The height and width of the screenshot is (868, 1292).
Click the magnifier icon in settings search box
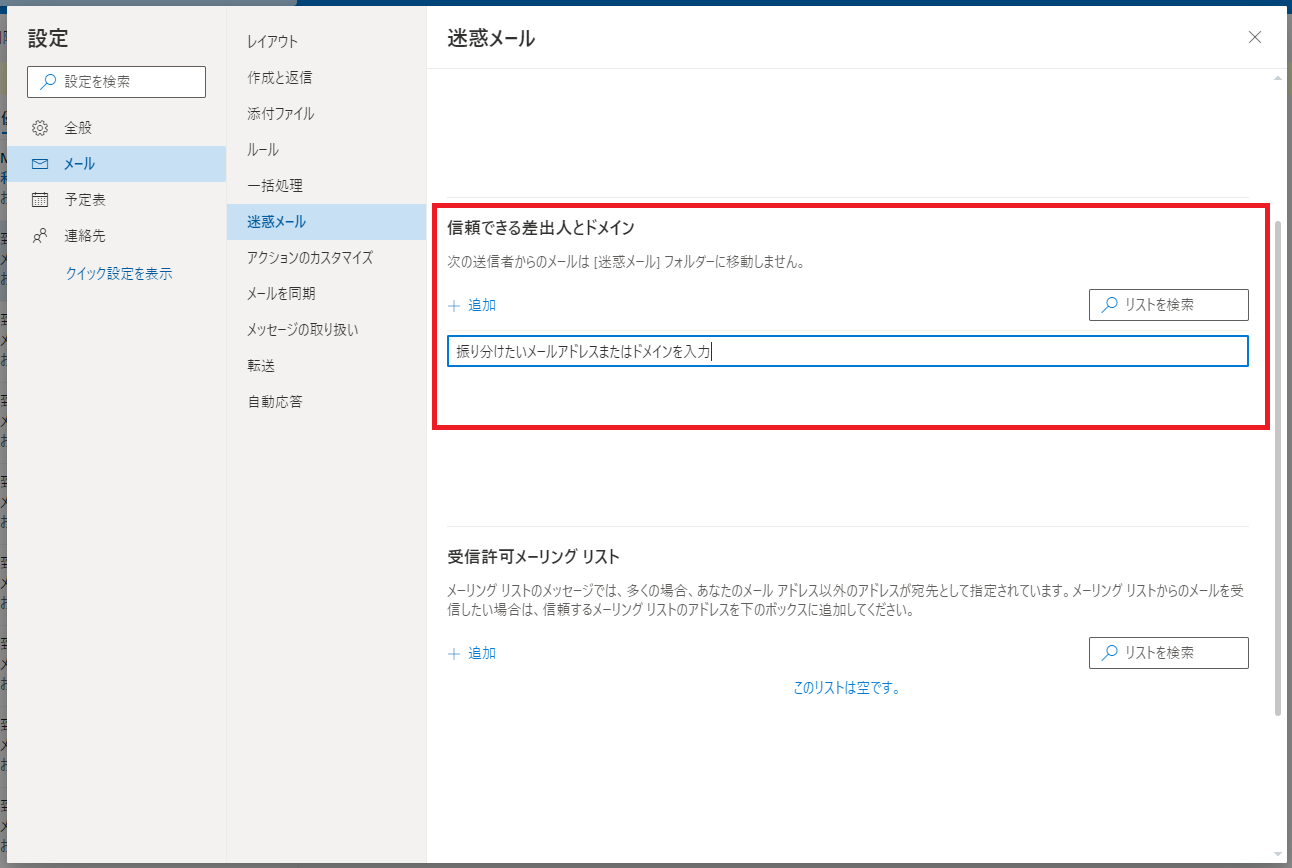(x=48, y=82)
